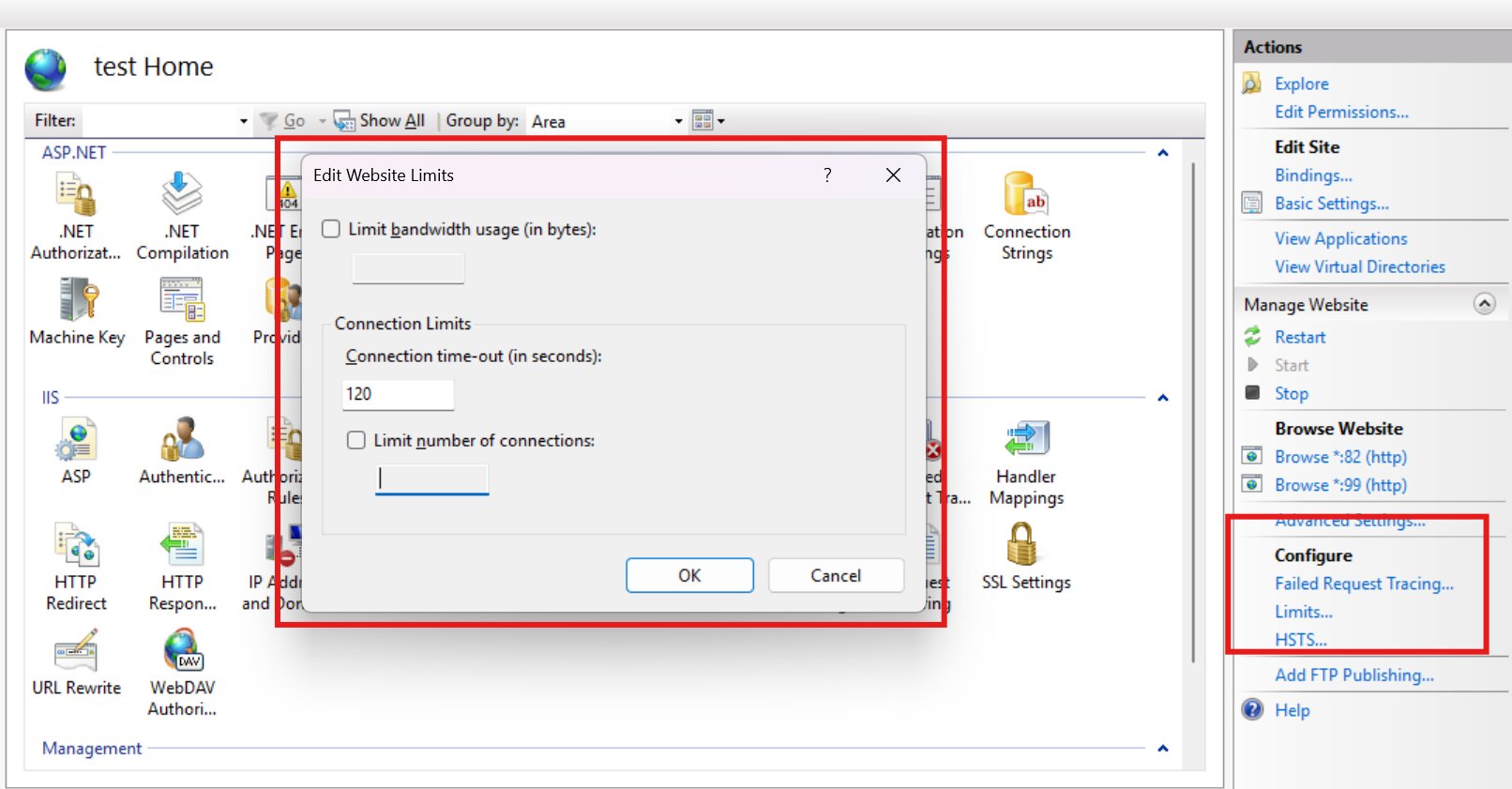Click the Help link
Image resolution: width=1512 pixels, height=789 pixels.
click(1292, 710)
